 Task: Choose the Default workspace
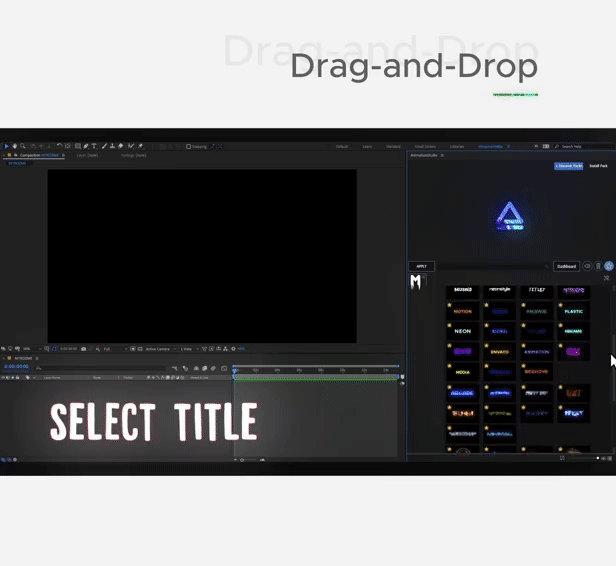[x=342, y=147]
